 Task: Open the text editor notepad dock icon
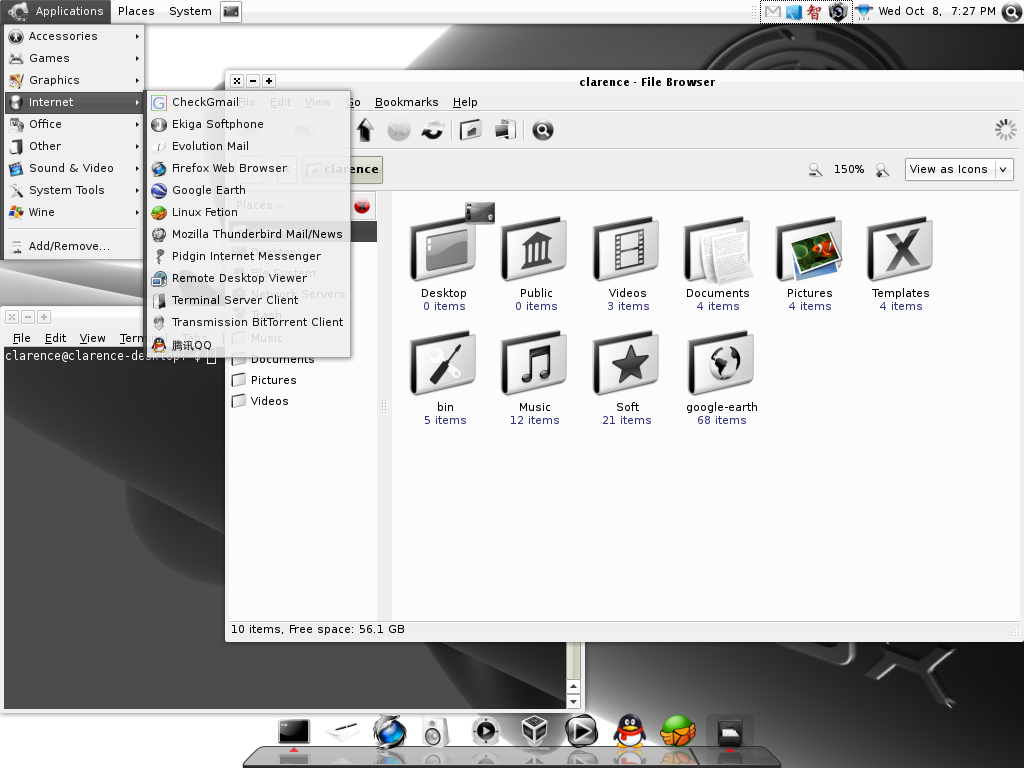(342, 731)
